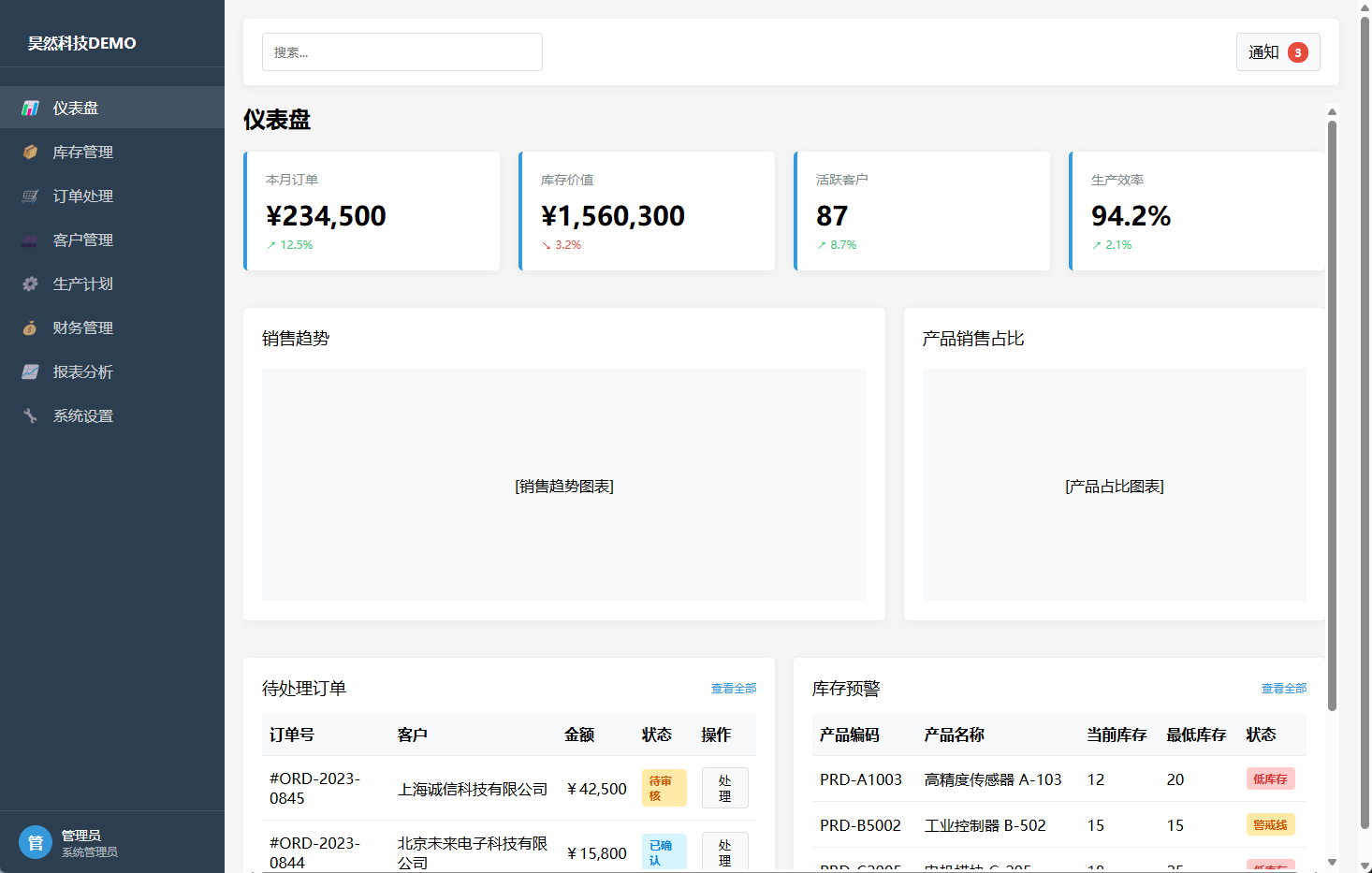Click 处理 button for order #ORD-2023-0845
Viewport: 1372px width, 873px height.
(724, 787)
